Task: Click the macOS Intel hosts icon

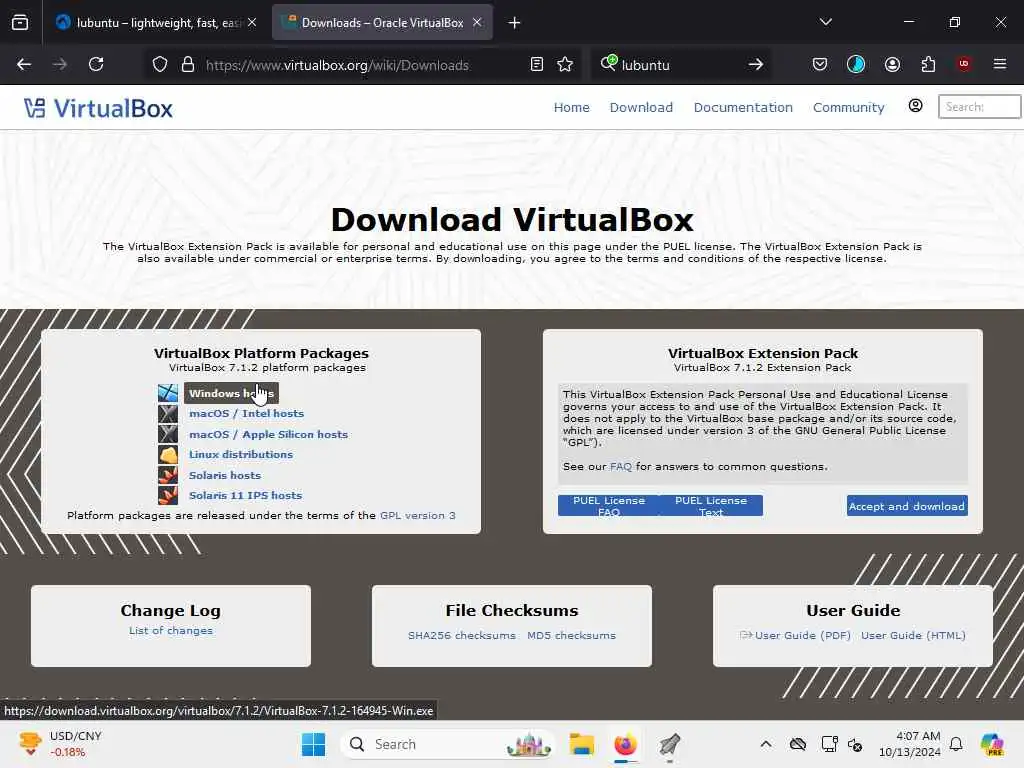Action: coord(168,414)
